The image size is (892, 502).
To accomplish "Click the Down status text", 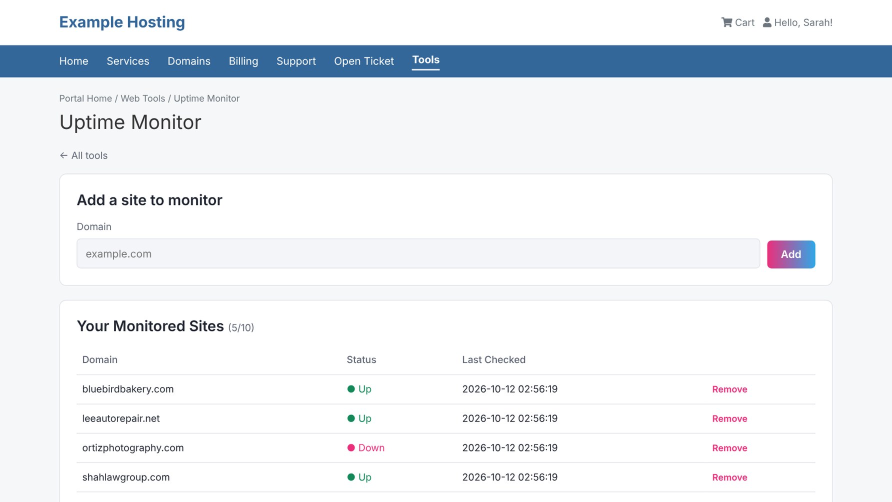I will coord(371,448).
